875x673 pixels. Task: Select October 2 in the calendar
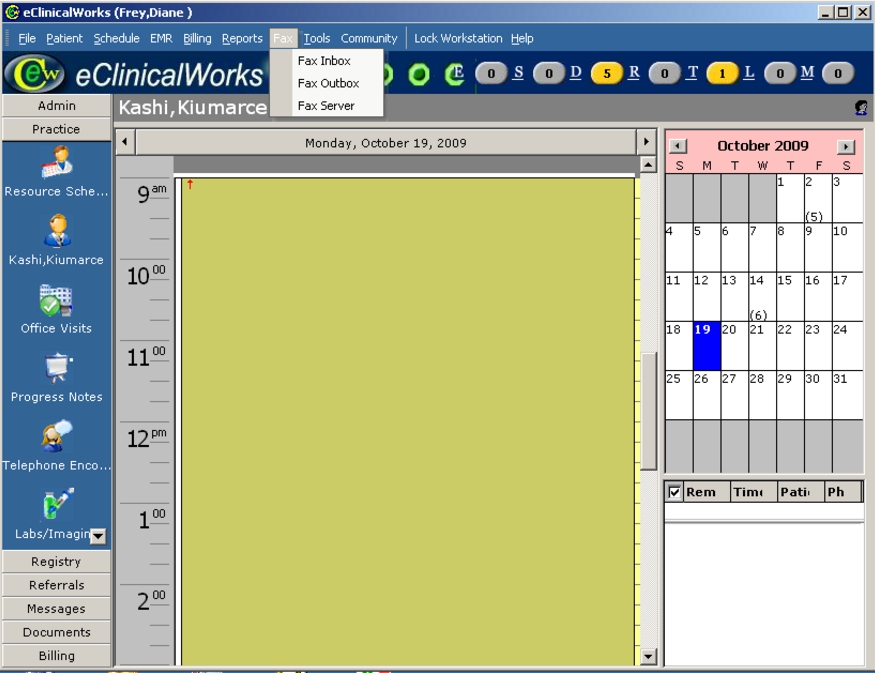(x=818, y=199)
